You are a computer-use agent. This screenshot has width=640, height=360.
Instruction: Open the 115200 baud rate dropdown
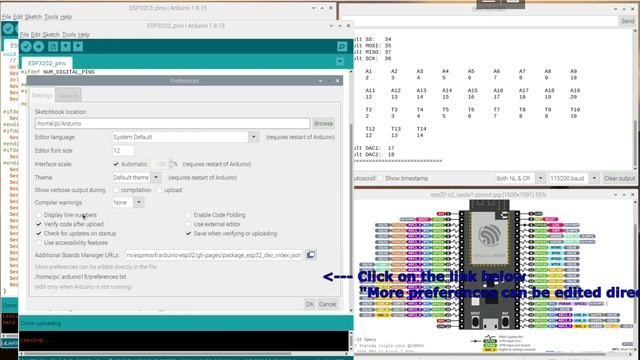[573, 178]
